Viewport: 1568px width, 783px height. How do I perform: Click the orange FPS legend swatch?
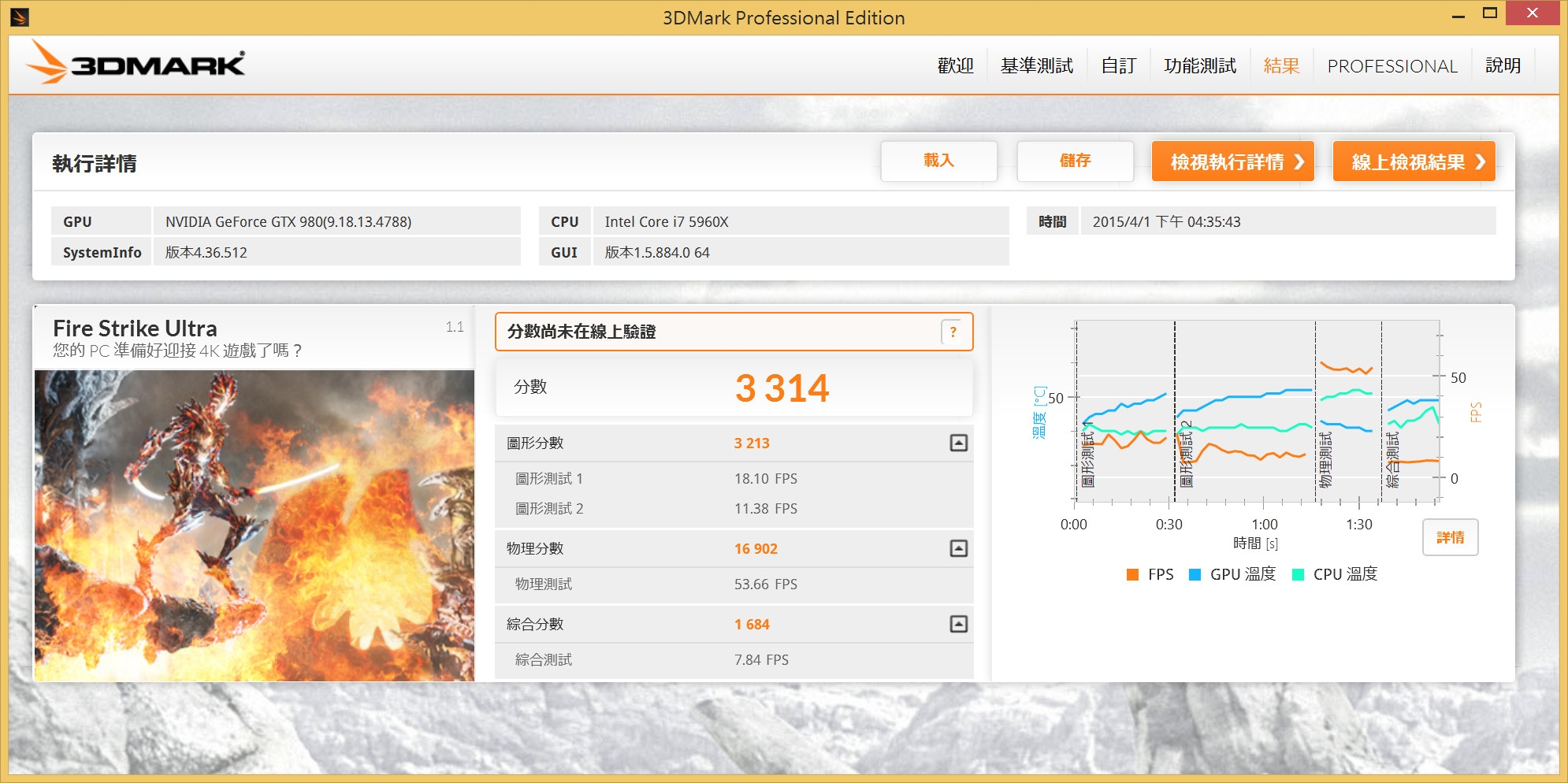[x=1132, y=574]
